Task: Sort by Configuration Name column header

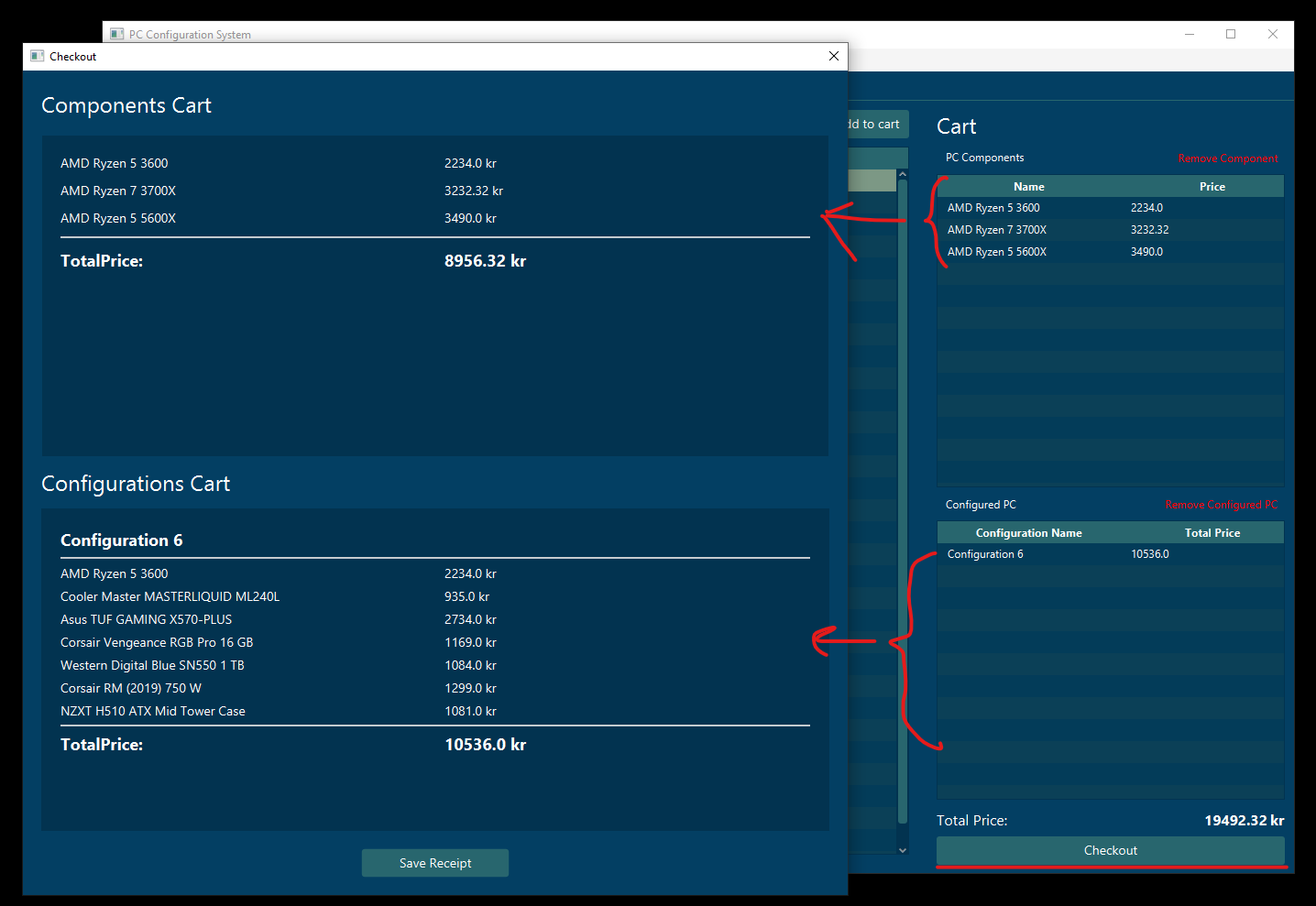Action: click(1029, 532)
